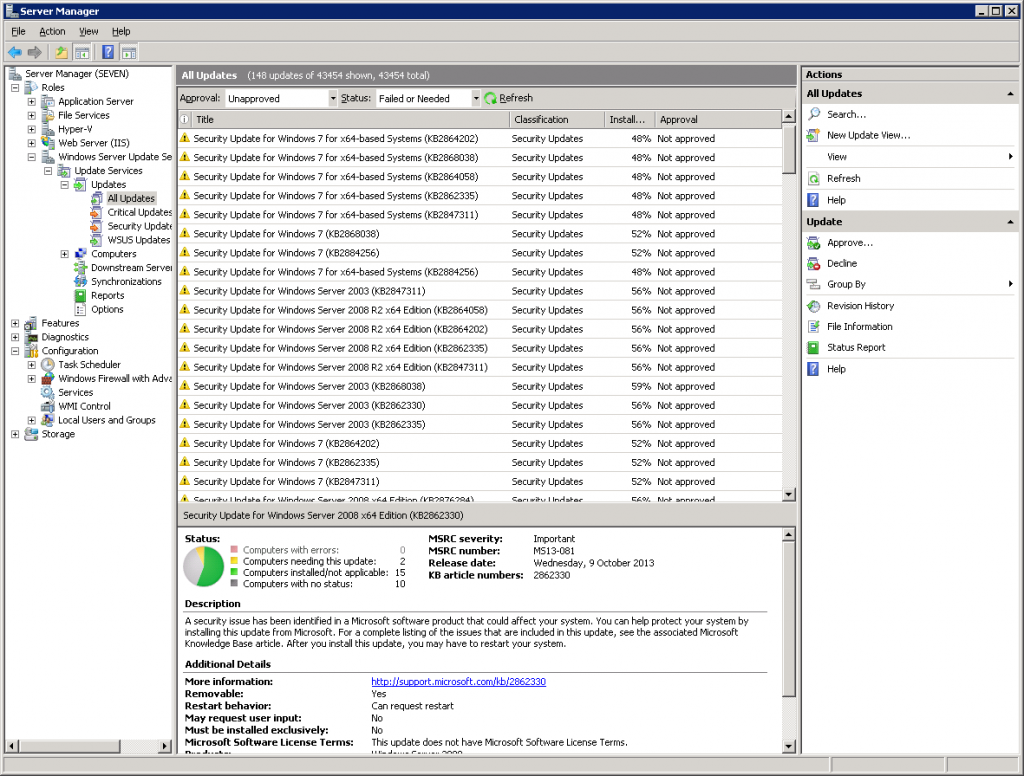Collapse the All Updates actions section
This screenshot has height=776, width=1024.
point(1010,93)
